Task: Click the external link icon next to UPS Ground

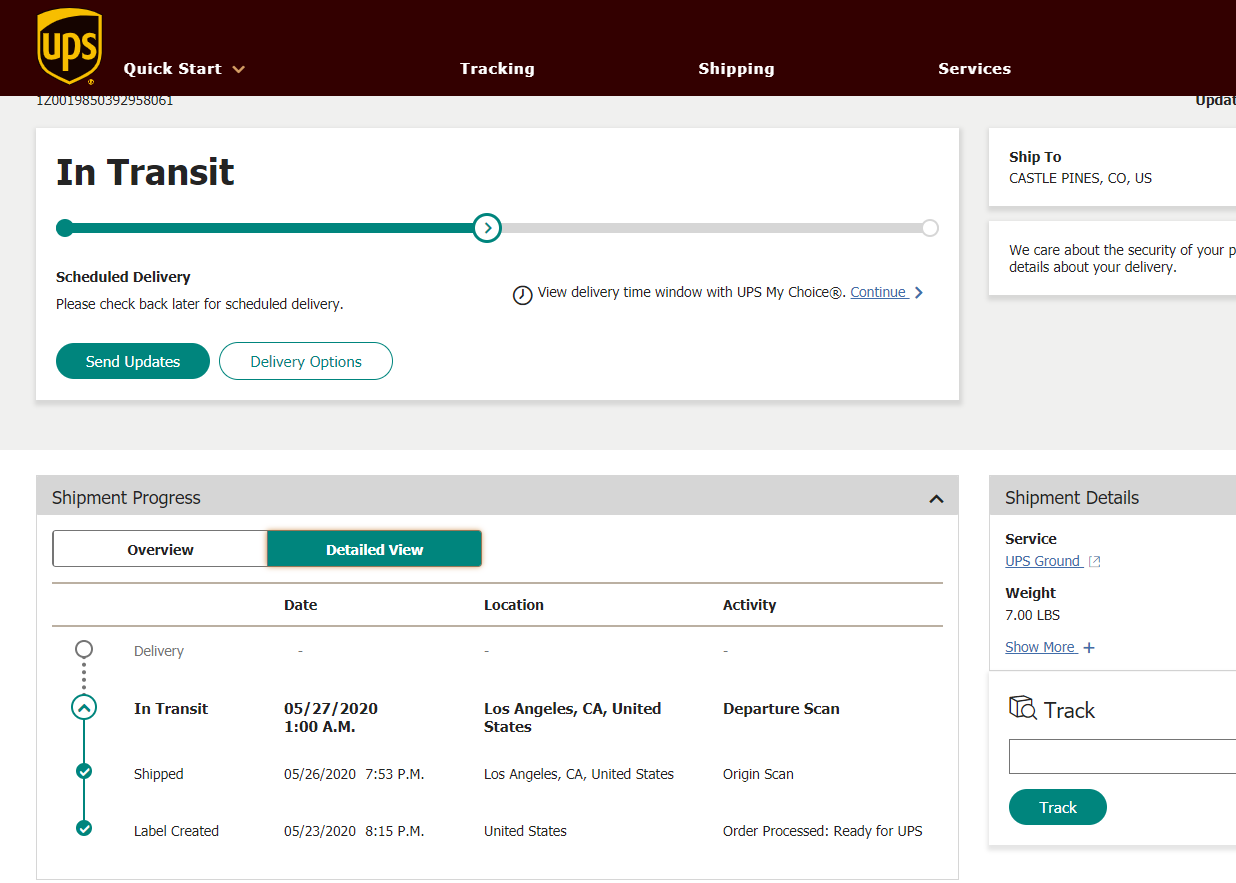Action: (x=1094, y=562)
